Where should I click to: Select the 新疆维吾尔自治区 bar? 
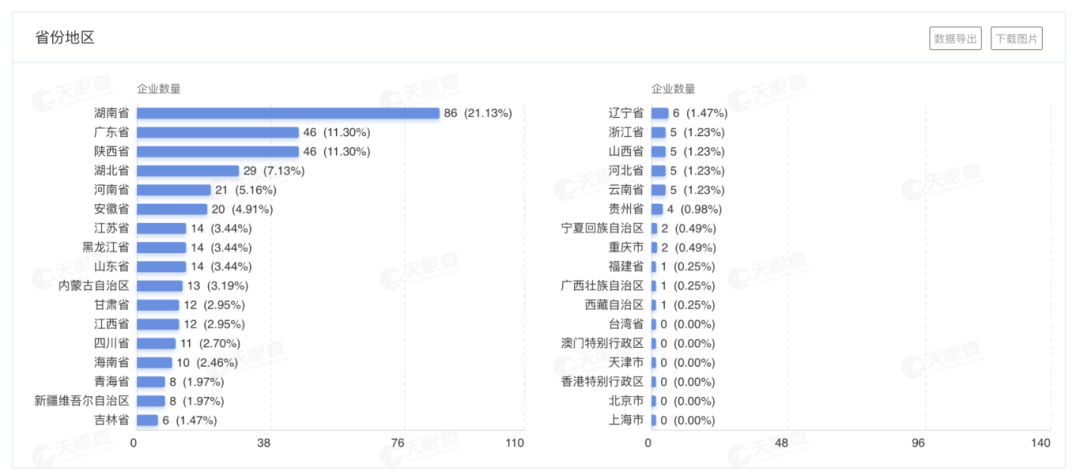click(150, 401)
